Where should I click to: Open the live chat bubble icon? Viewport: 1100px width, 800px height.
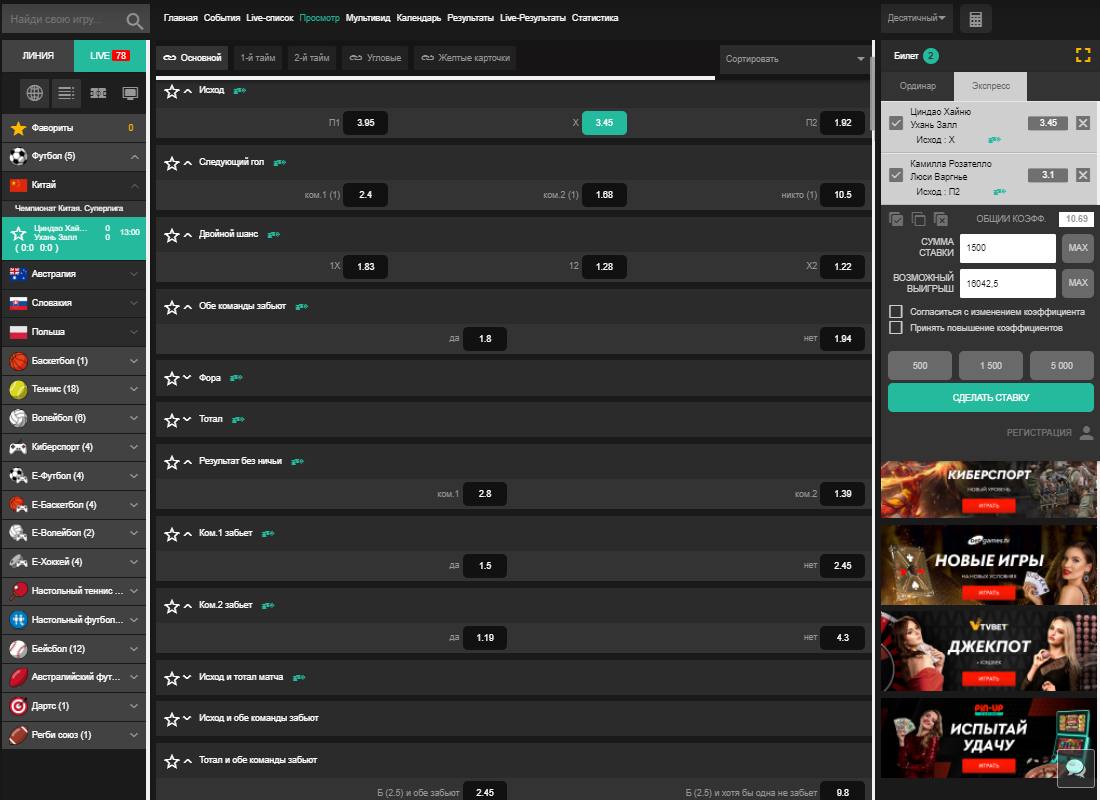click(1076, 768)
